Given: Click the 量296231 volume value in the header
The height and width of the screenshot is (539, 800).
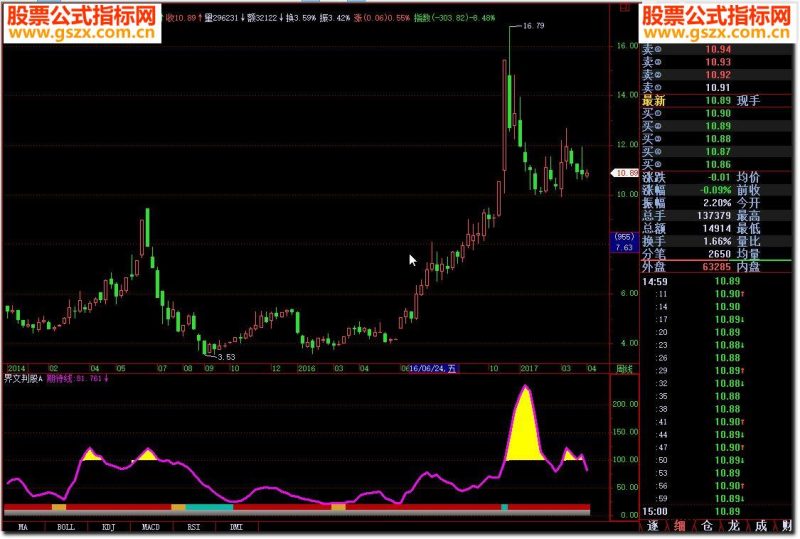Looking at the screenshot, I should (x=224, y=18).
